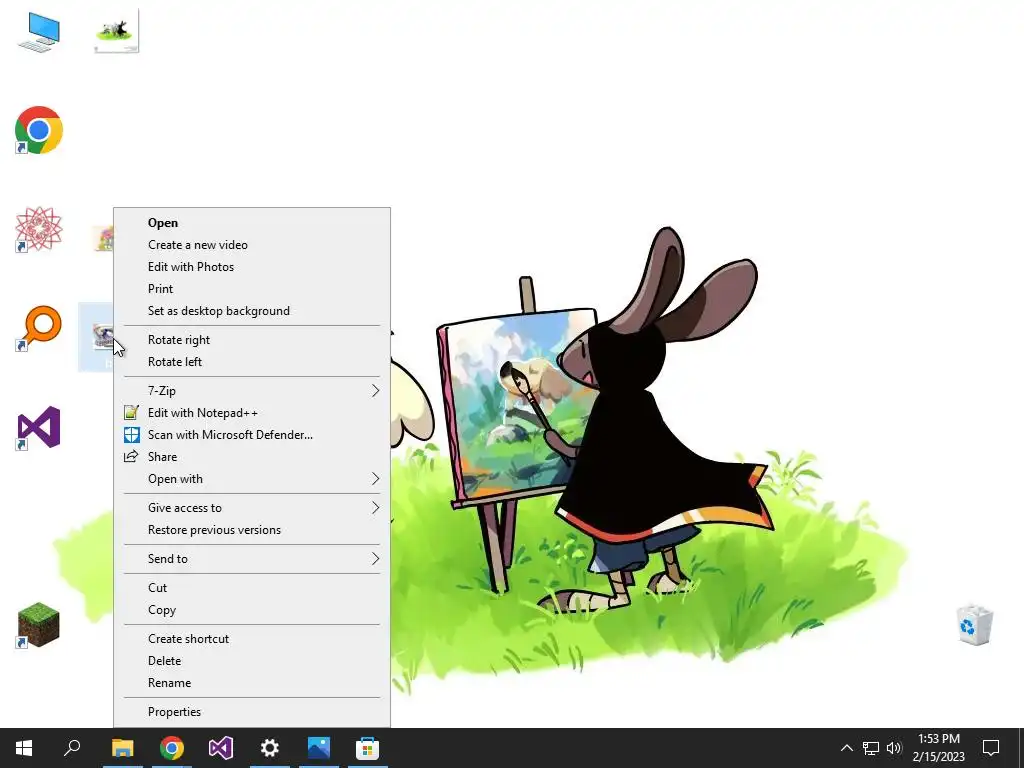Select the Google Chrome desktop shortcut
This screenshot has width=1024, height=768.
pyautogui.click(x=39, y=130)
